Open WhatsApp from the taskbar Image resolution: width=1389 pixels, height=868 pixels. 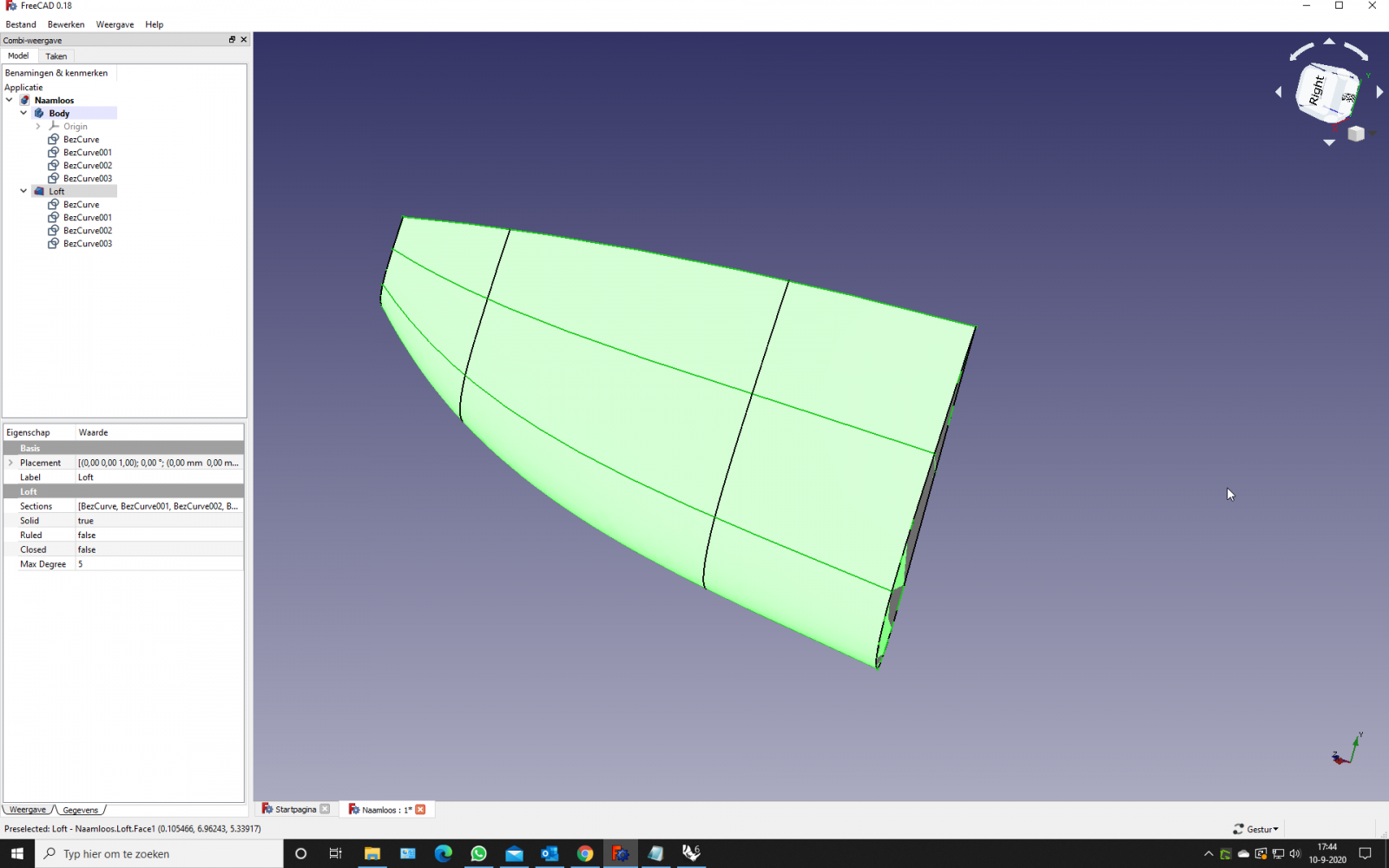pos(478,854)
